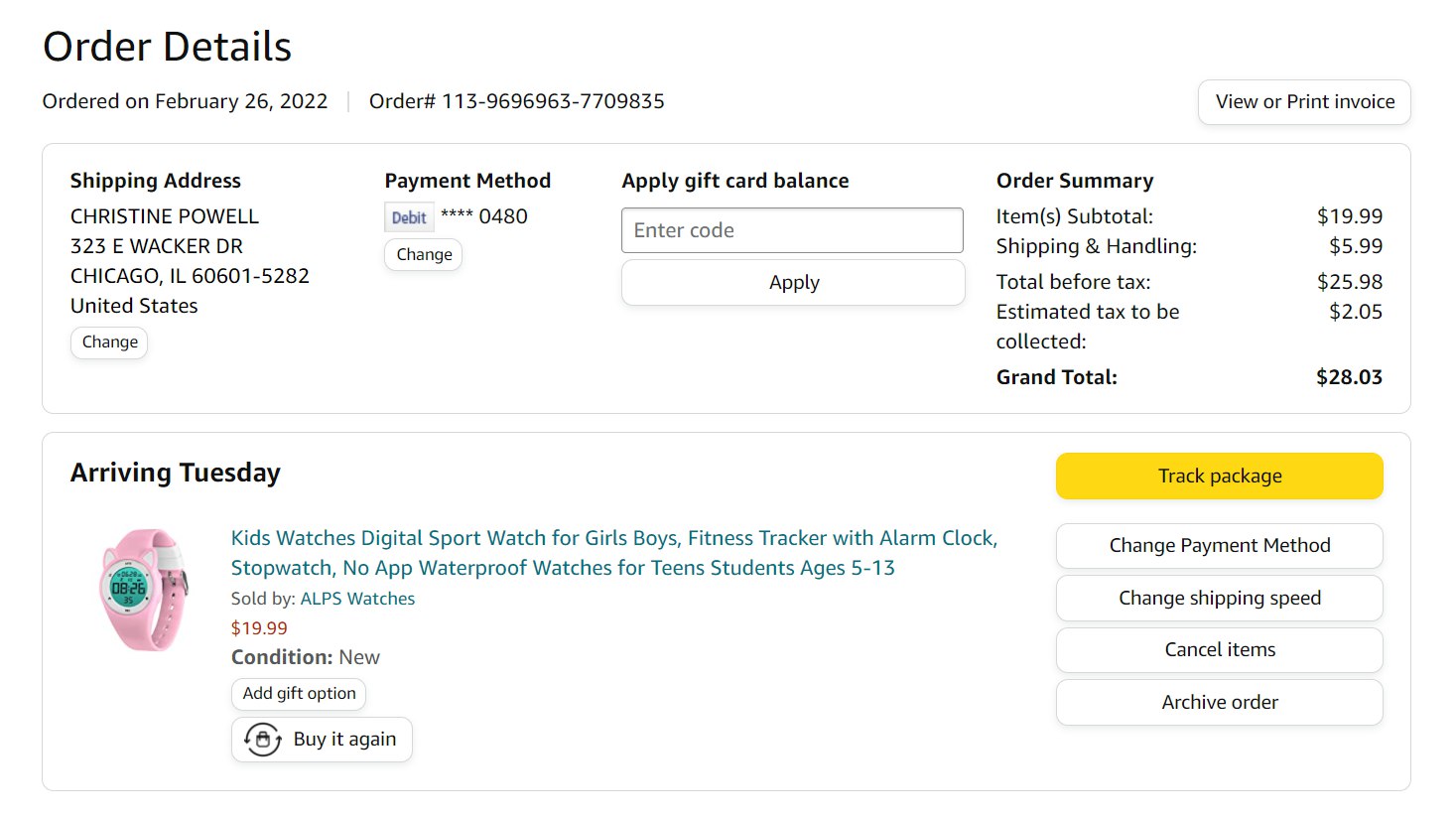
Task: Archive this order
Action: click(x=1219, y=703)
